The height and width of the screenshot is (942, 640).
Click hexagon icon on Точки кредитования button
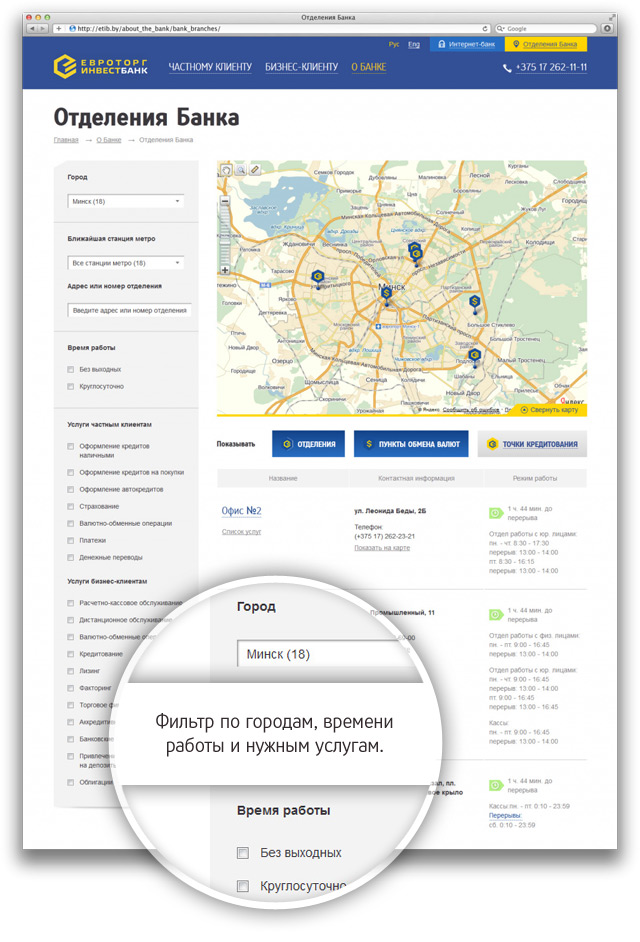click(492, 444)
